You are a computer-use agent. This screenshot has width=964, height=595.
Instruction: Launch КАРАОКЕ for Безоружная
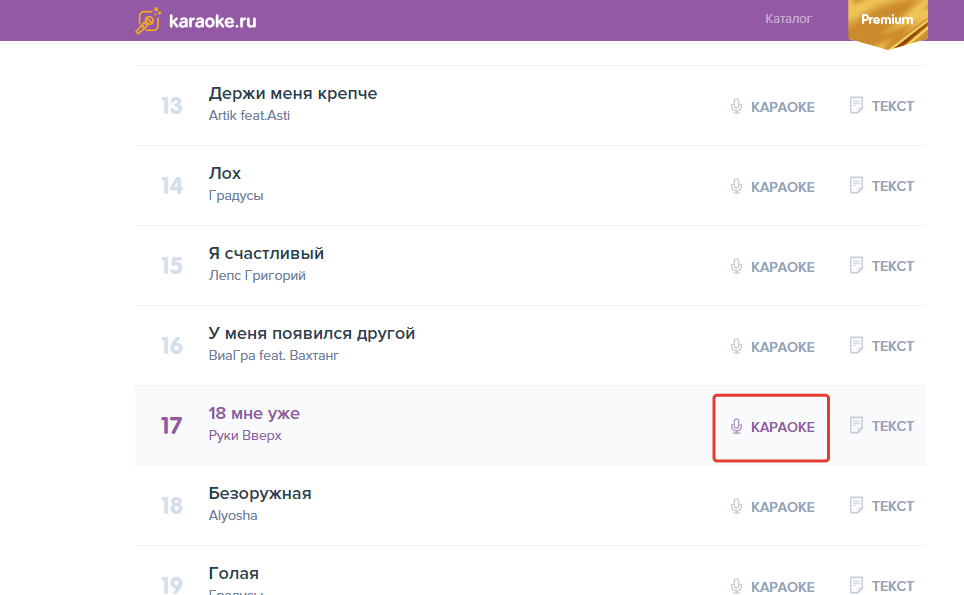click(783, 506)
